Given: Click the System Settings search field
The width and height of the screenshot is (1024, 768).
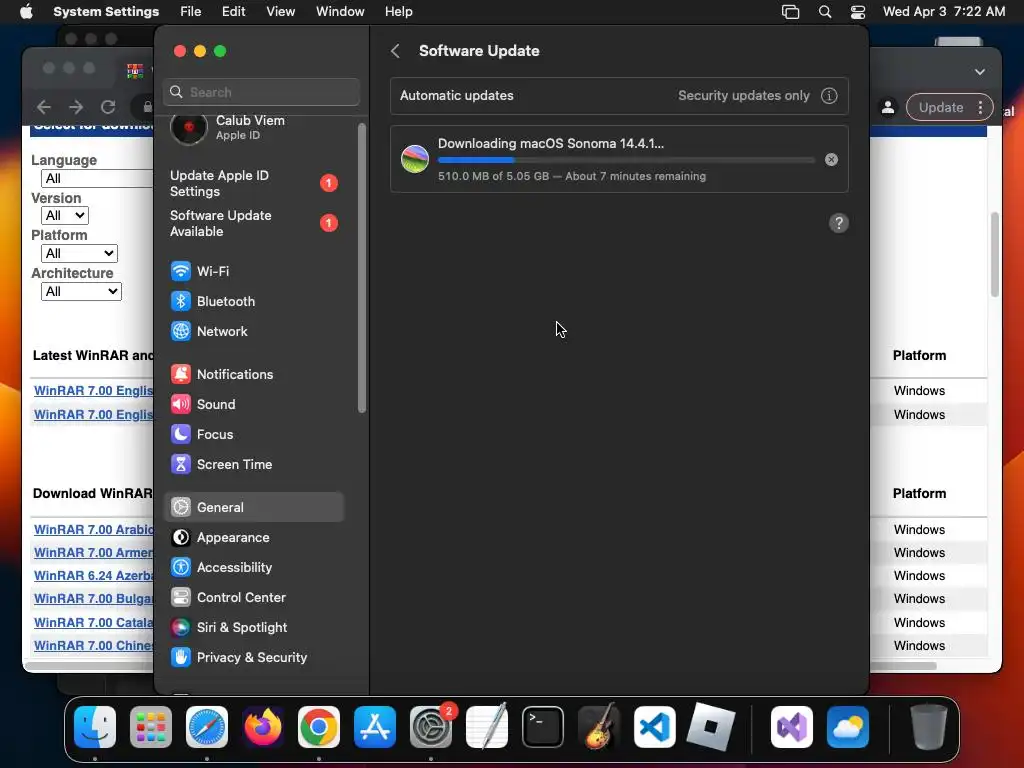Looking at the screenshot, I should coord(261,92).
